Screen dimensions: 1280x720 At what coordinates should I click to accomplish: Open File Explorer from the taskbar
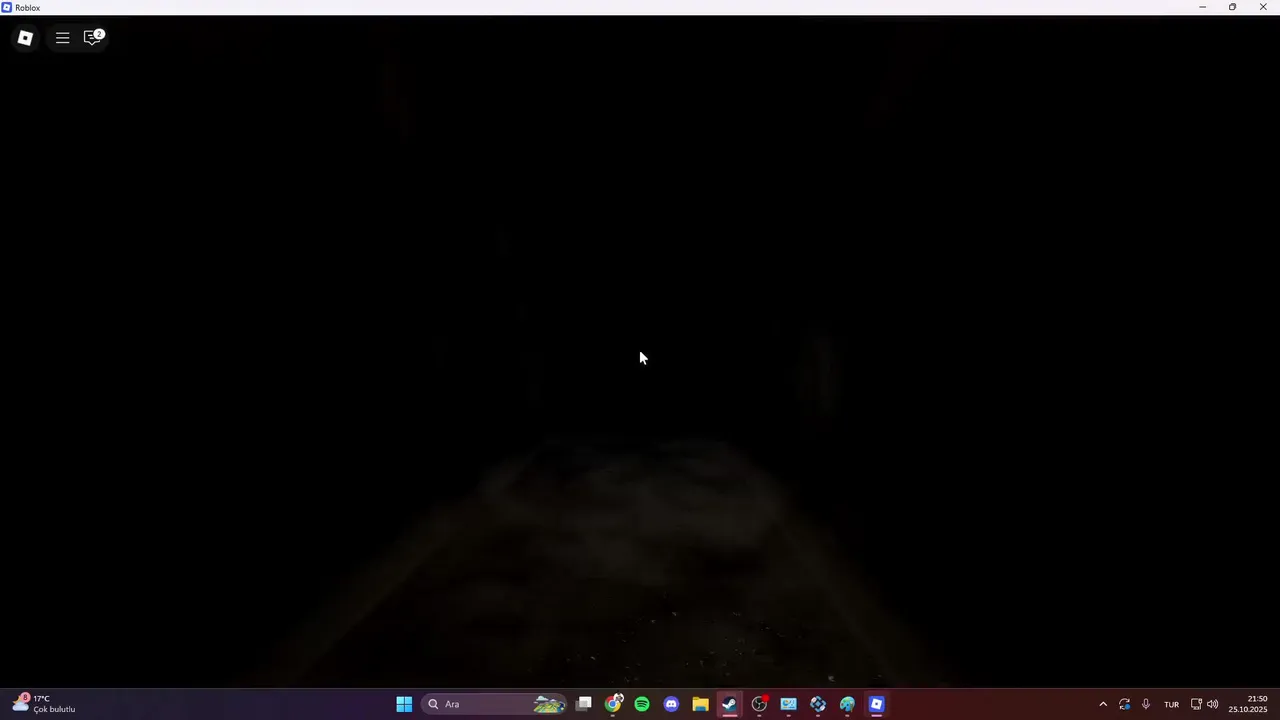point(700,704)
